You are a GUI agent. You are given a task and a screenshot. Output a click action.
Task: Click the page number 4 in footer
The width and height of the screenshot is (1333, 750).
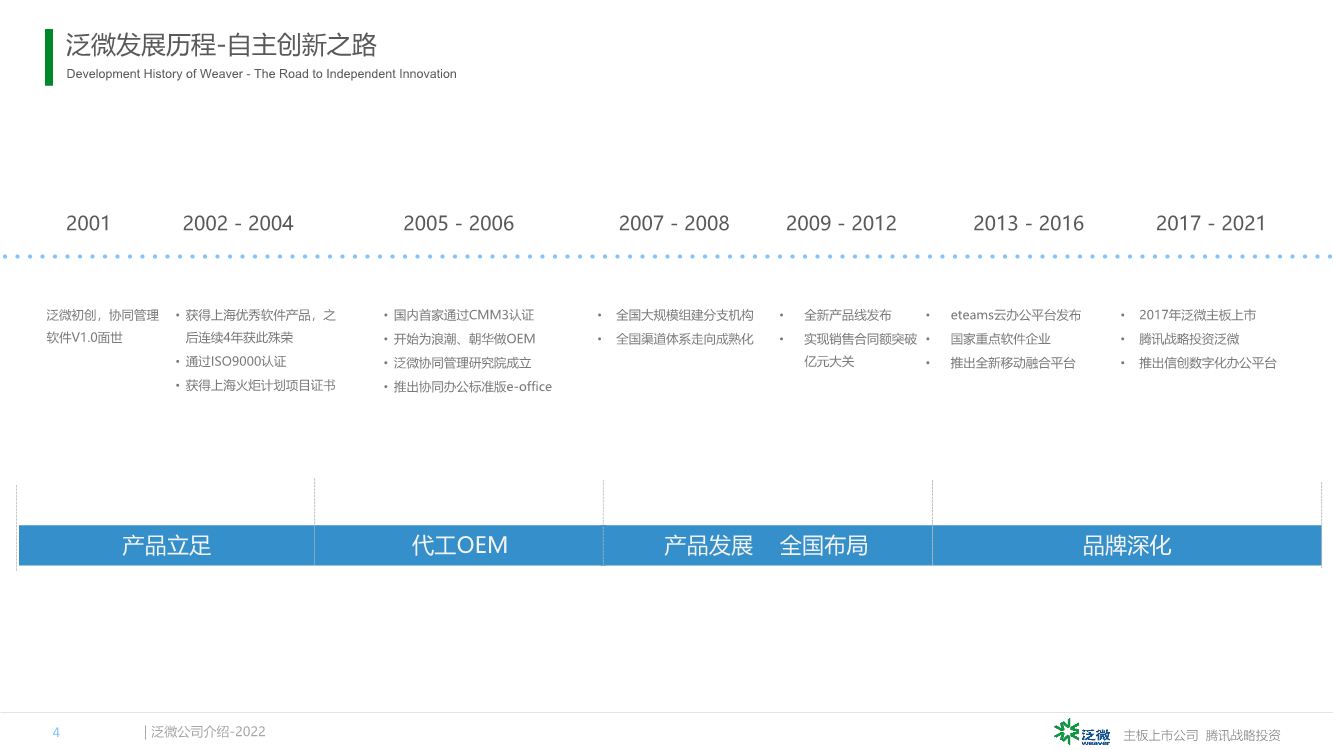[56, 733]
